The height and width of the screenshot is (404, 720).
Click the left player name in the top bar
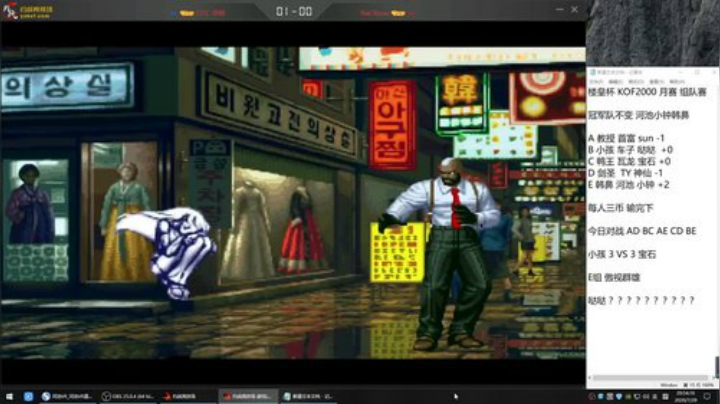(x=211, y=13)
